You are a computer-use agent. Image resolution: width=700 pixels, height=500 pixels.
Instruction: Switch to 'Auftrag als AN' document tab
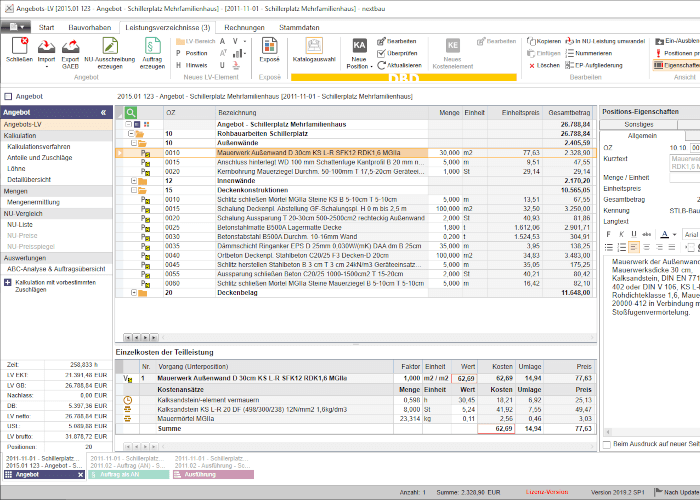129,475
